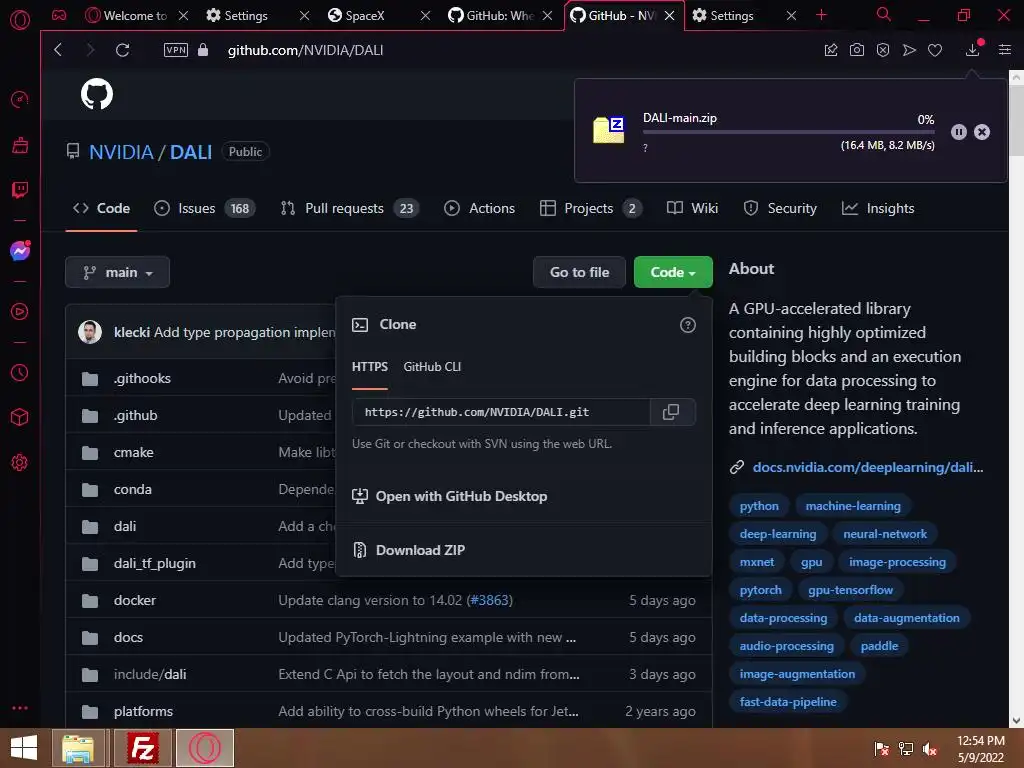
Task: Open the Security repository tab
Action: point(780,208)
